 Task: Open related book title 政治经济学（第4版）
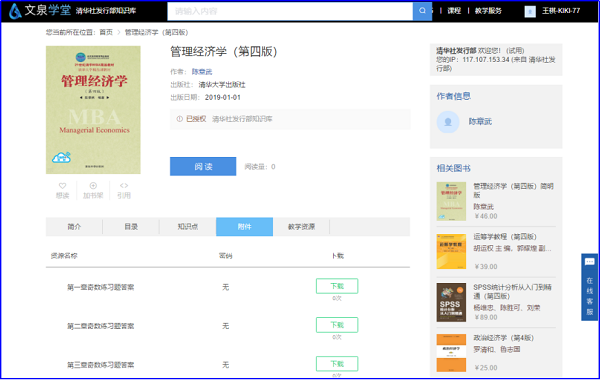coord(504,338)
